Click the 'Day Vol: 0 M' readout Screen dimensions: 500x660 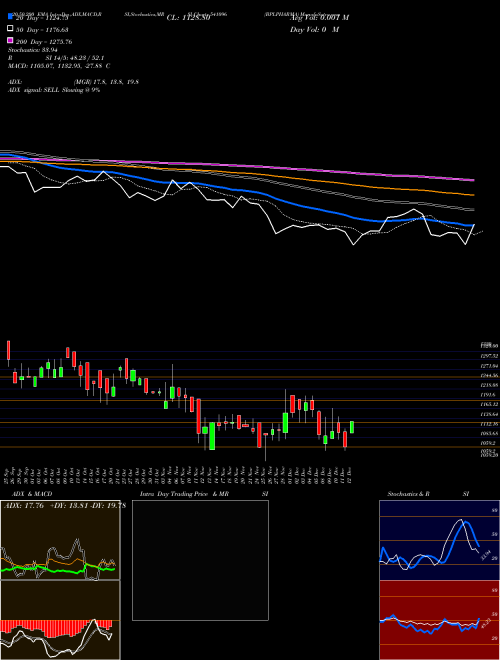coord(314,30)
